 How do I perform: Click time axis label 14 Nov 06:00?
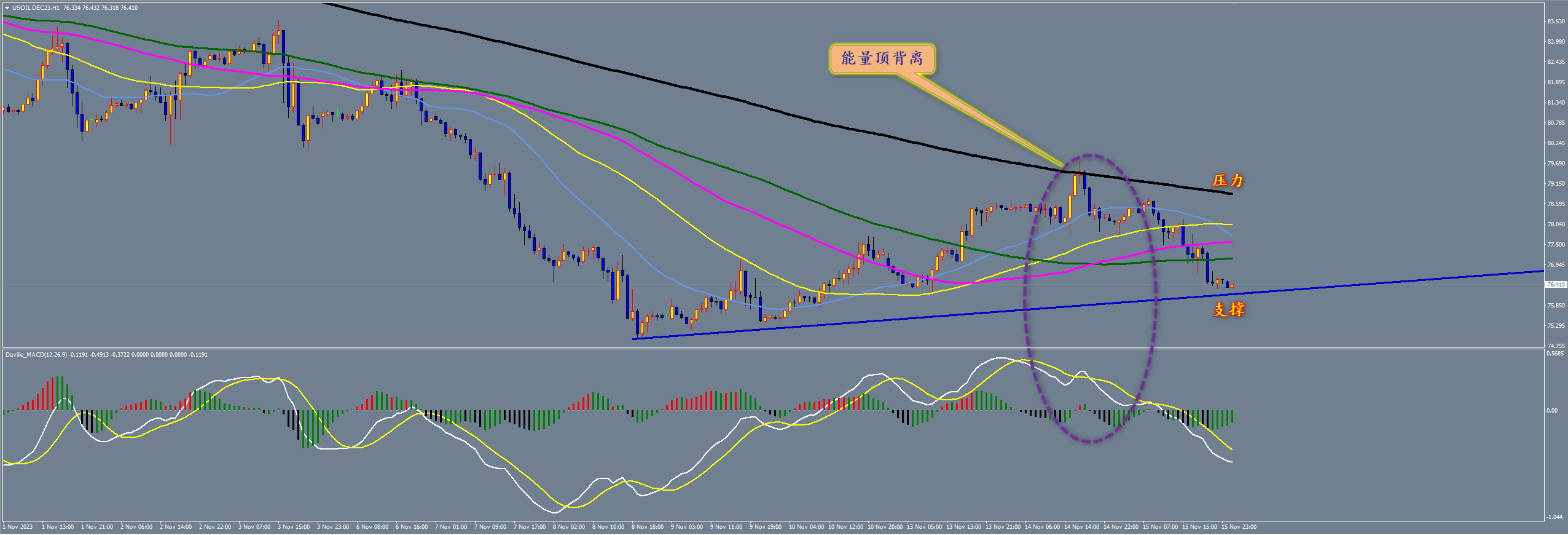coord(1042,527)
